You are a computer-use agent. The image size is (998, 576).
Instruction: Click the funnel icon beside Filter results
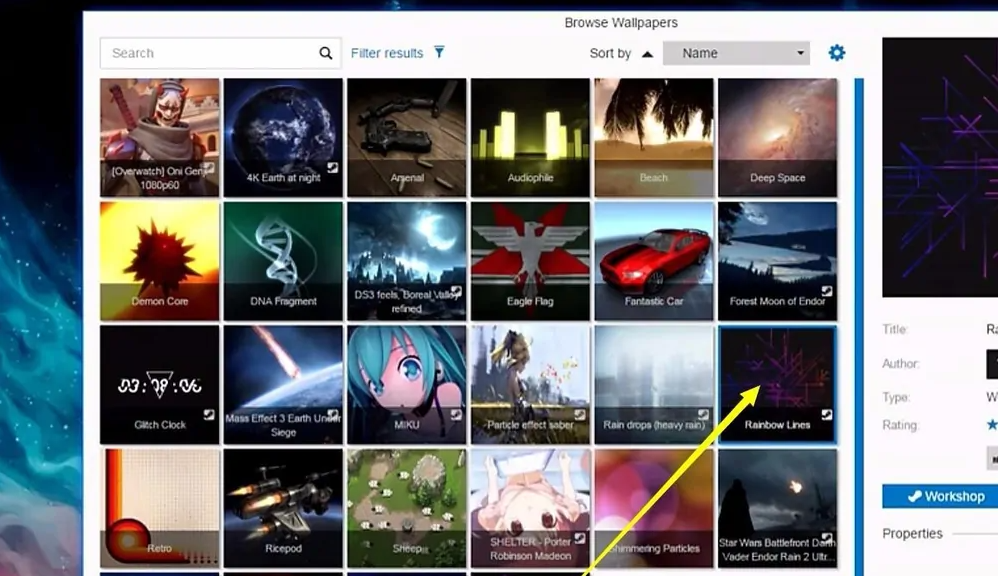(439, 53)
